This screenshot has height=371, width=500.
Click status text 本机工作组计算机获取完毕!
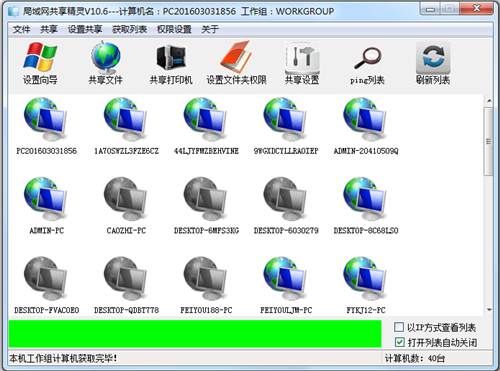63,359
